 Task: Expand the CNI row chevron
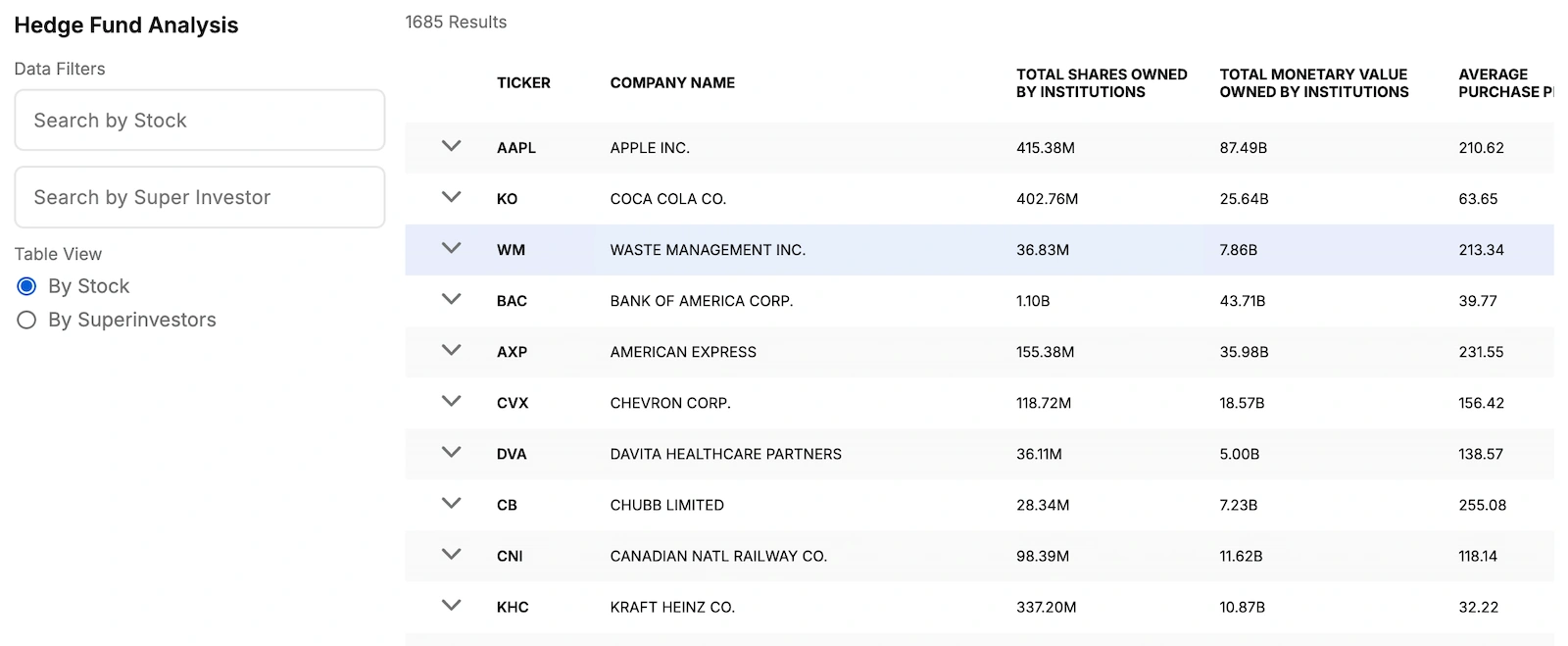(x=451, y=554)
